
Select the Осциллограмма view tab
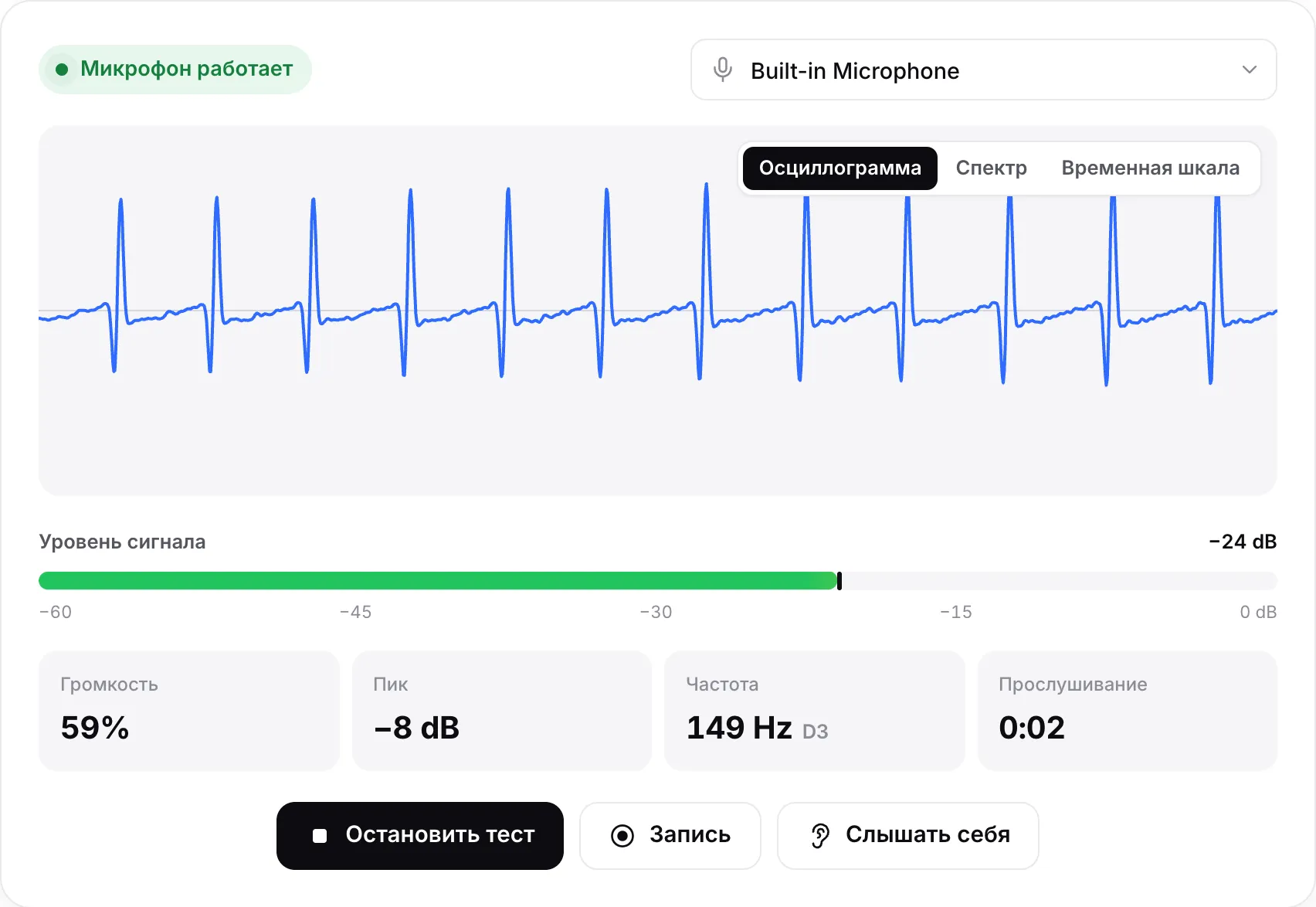point(839,168)
